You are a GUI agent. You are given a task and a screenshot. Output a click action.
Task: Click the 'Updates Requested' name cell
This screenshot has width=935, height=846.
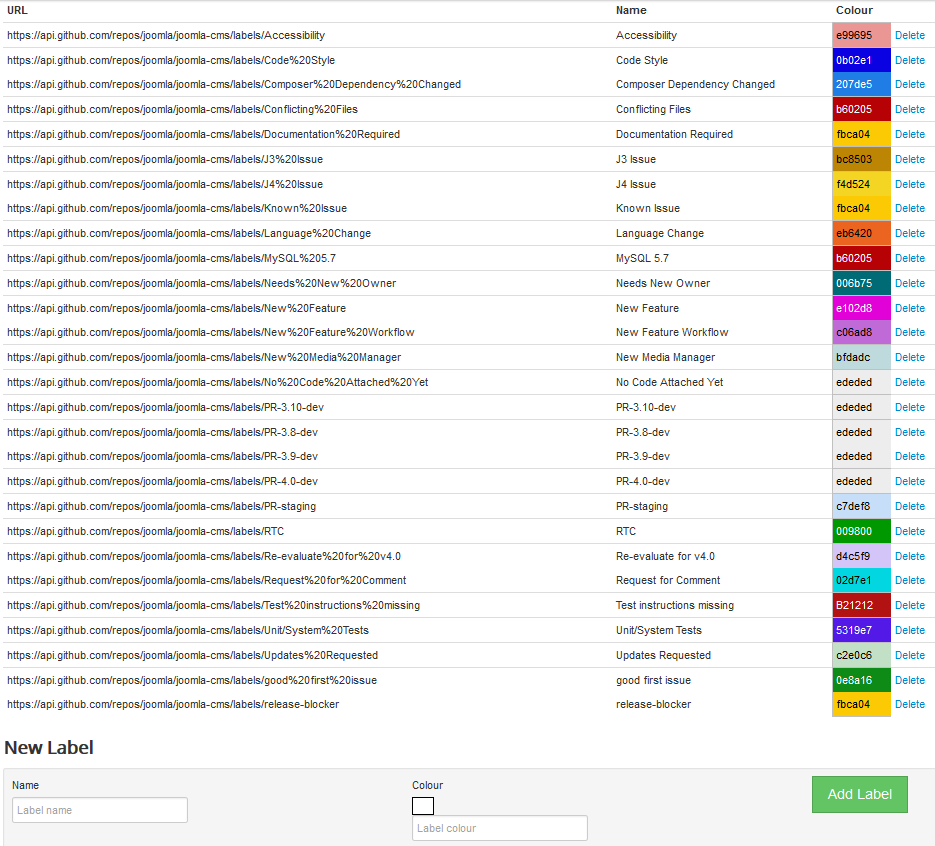tap(663, 655)
